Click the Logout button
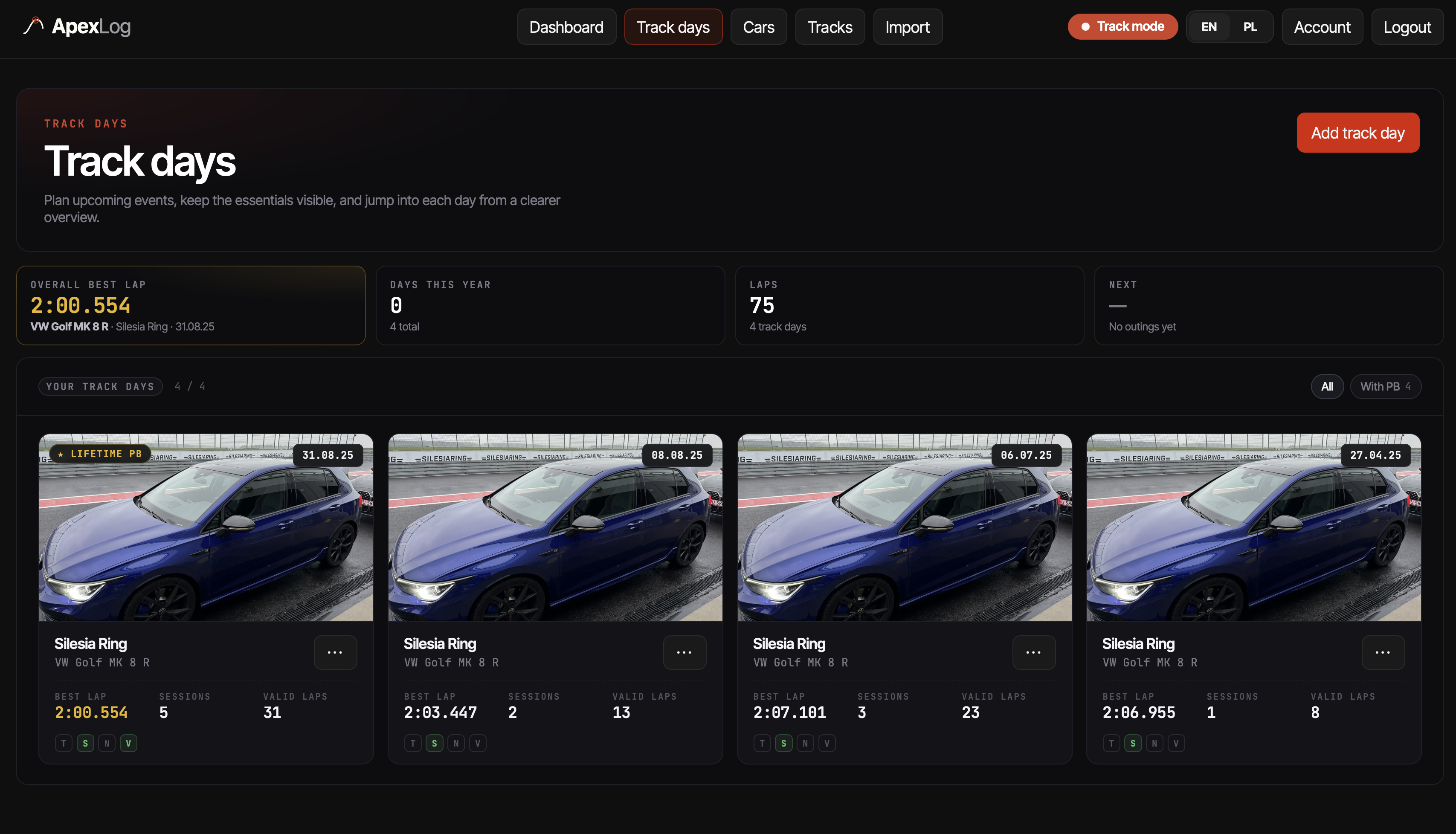 (x=1407, y=27)
